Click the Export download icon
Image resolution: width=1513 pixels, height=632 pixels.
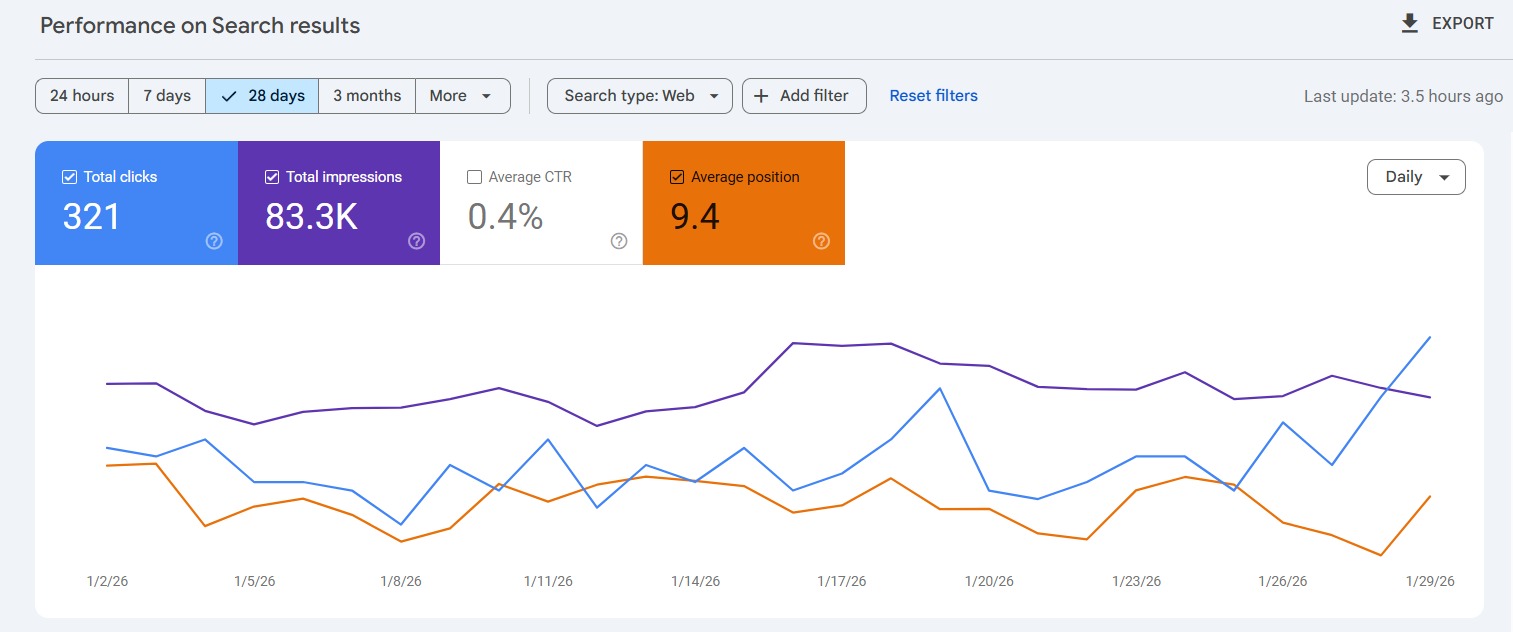[1410, 24]
